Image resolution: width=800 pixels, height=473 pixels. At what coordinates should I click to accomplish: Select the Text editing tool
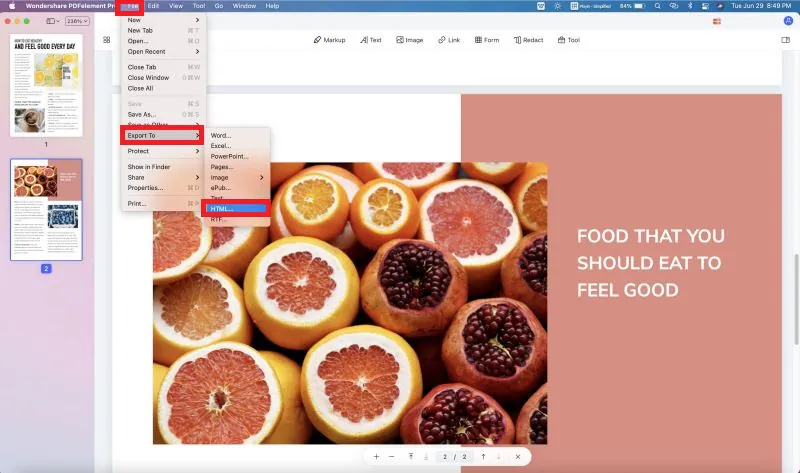pos(371,40)
